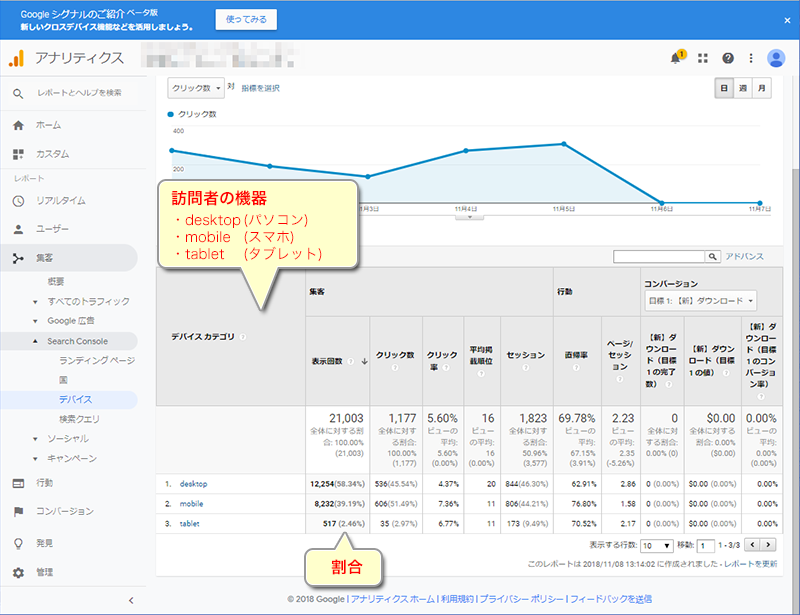The image size is (800, 615).
Task: Go to next page of table rows
Action: pyautogui.click(x=768, y=545)
